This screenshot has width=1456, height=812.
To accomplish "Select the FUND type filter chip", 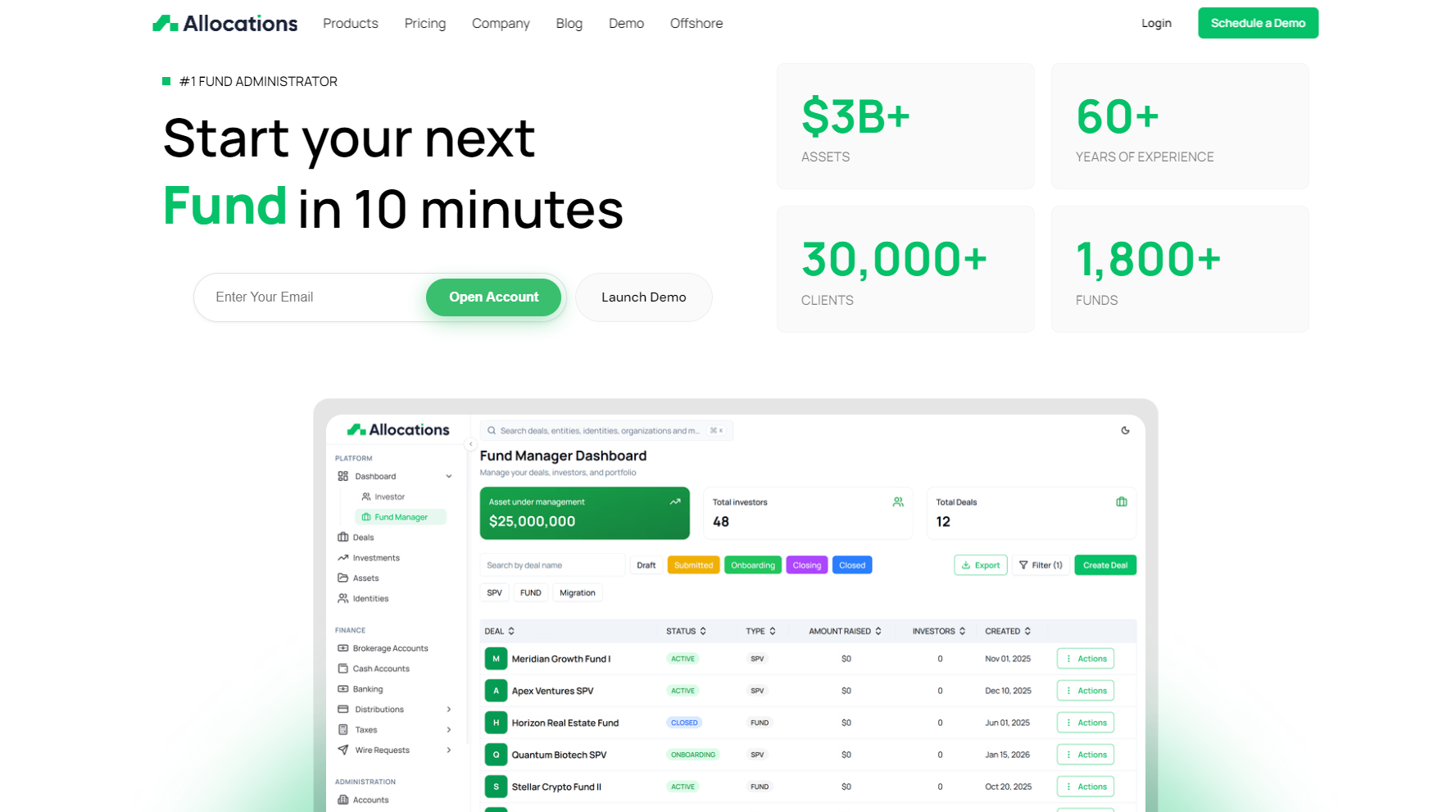I will pos(531,592).
